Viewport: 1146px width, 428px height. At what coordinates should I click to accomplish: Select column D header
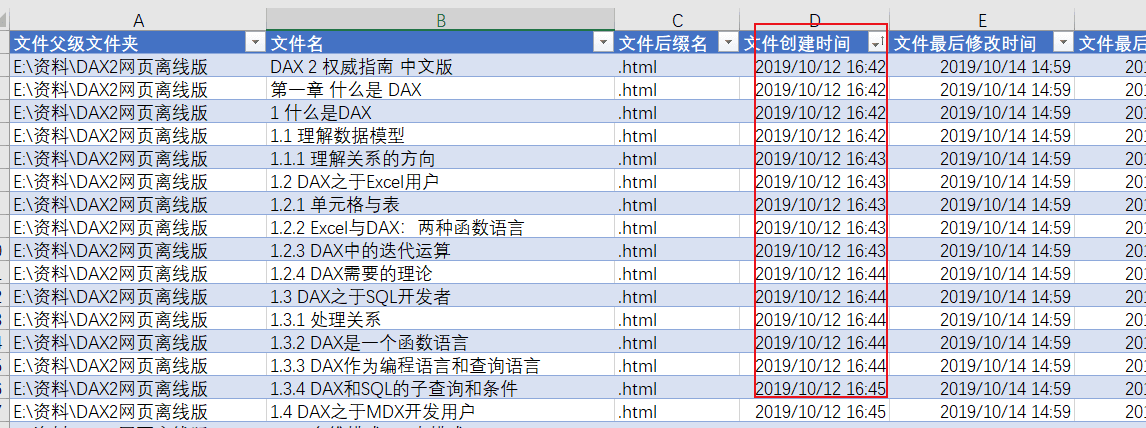815,20
